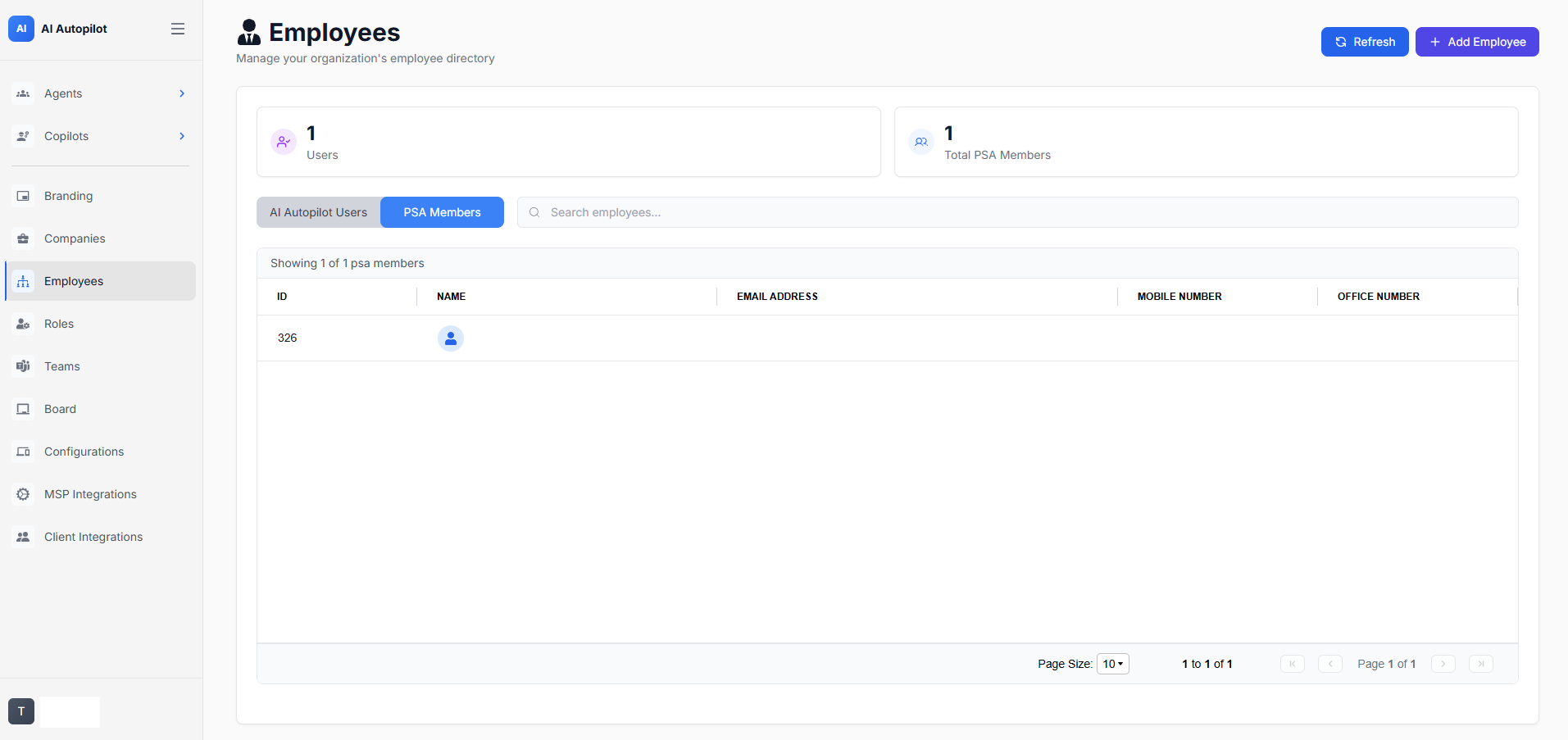Toggle the sidebar hamburger menu icon
Screen dimensions: 1568x740
coord(178,29)
